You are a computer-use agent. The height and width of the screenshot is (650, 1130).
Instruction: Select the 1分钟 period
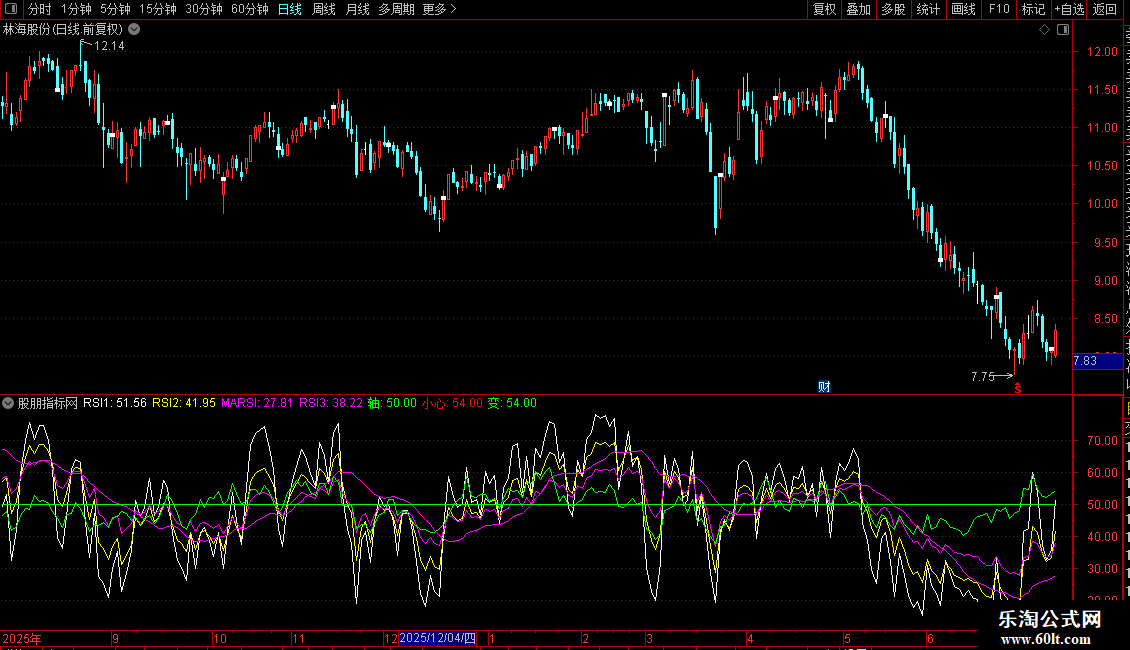pos(76,9)
